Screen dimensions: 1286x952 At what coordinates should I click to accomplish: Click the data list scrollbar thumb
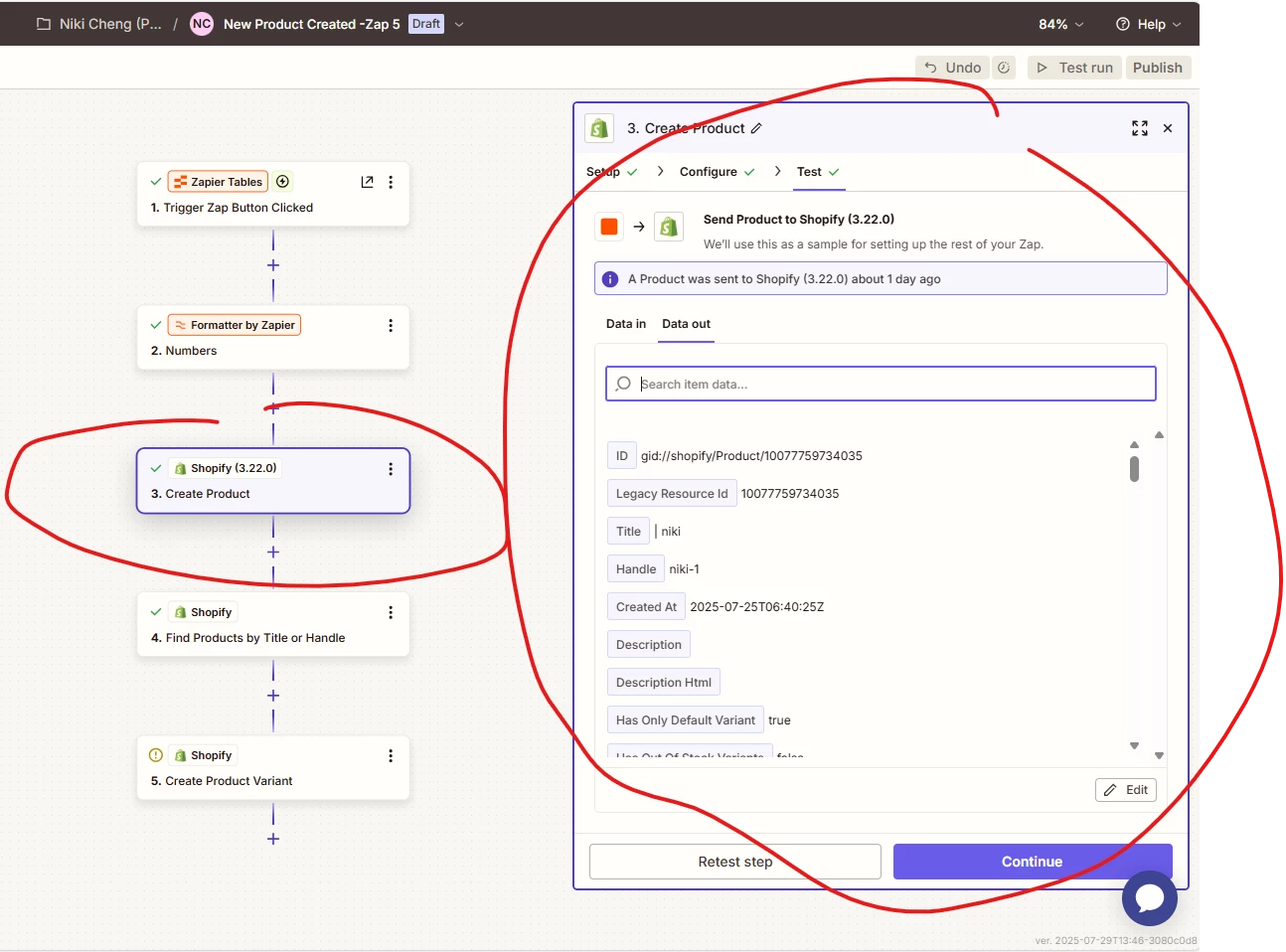(1134, 469)
